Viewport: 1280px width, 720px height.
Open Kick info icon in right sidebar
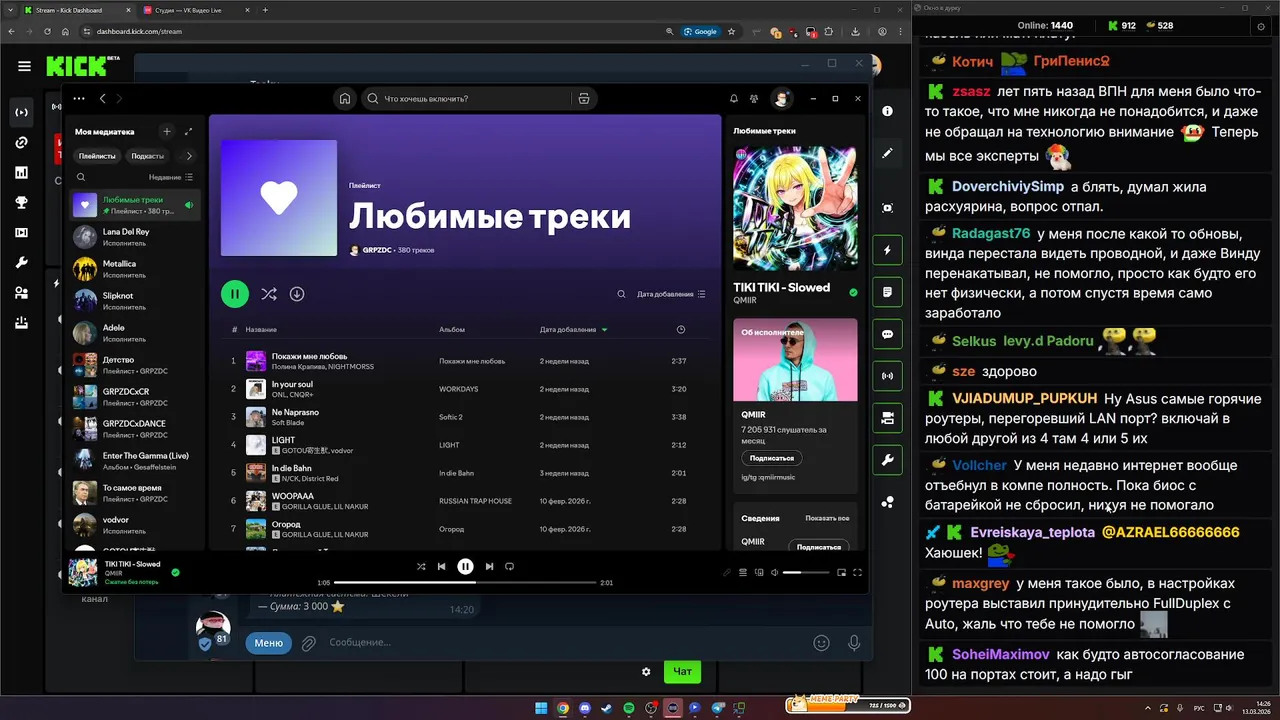coord(887,111)
